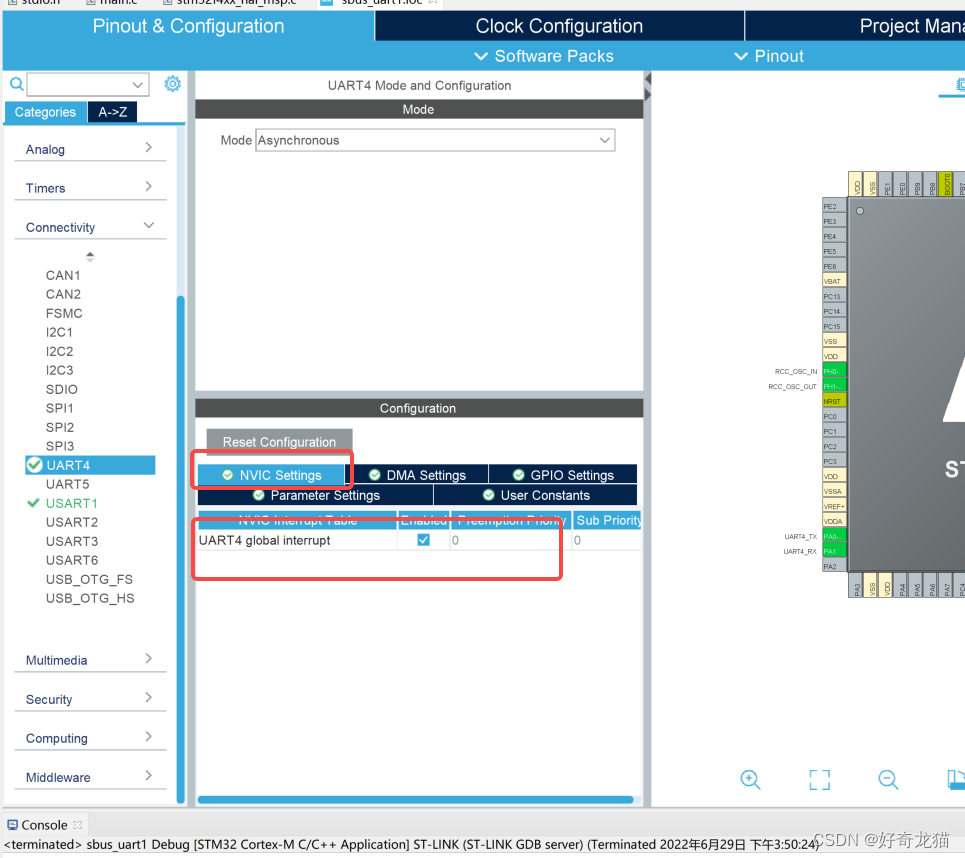The width and height of the screenshot is (965, 858).
Task: Click the VSSA pin on the chip
Action: click(834, 491)
